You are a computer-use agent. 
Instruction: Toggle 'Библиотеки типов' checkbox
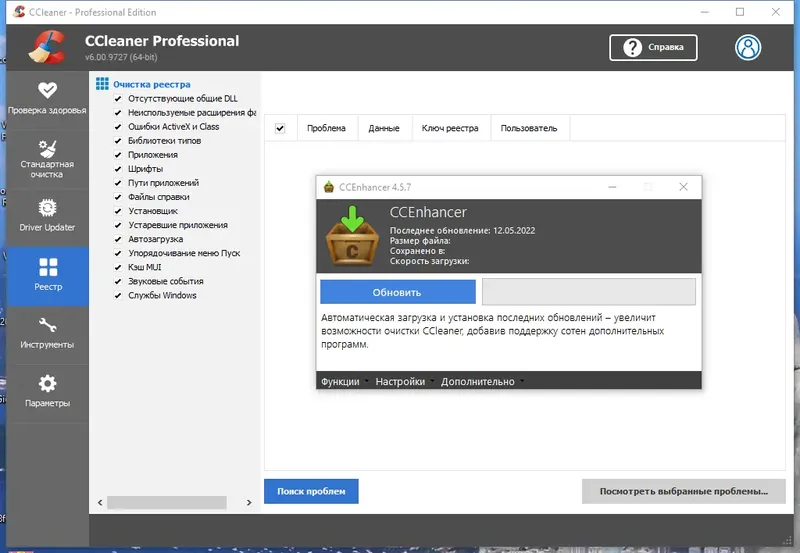(118, 141)
